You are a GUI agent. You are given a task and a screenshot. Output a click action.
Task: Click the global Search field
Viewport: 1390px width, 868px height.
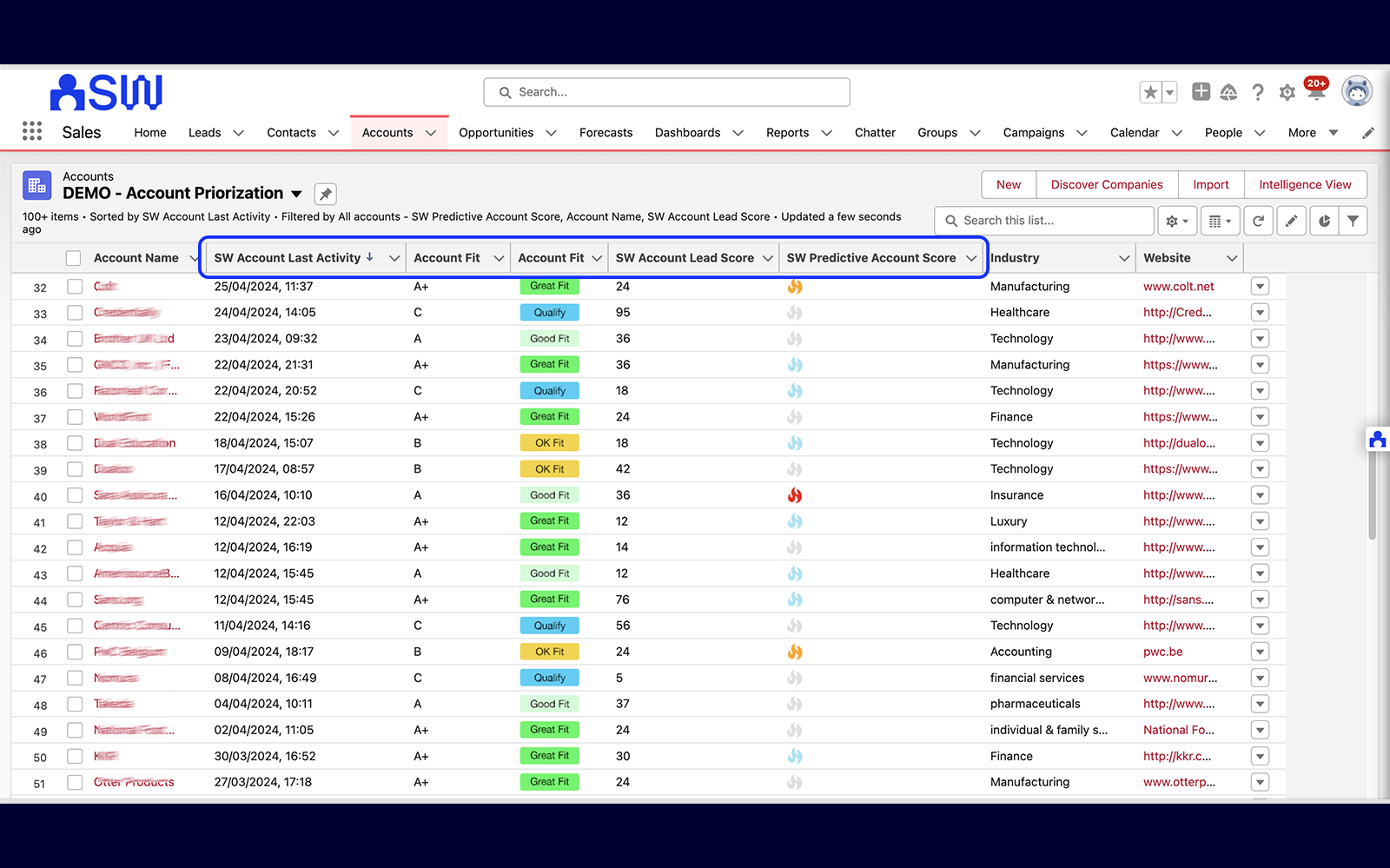(666, 92)
